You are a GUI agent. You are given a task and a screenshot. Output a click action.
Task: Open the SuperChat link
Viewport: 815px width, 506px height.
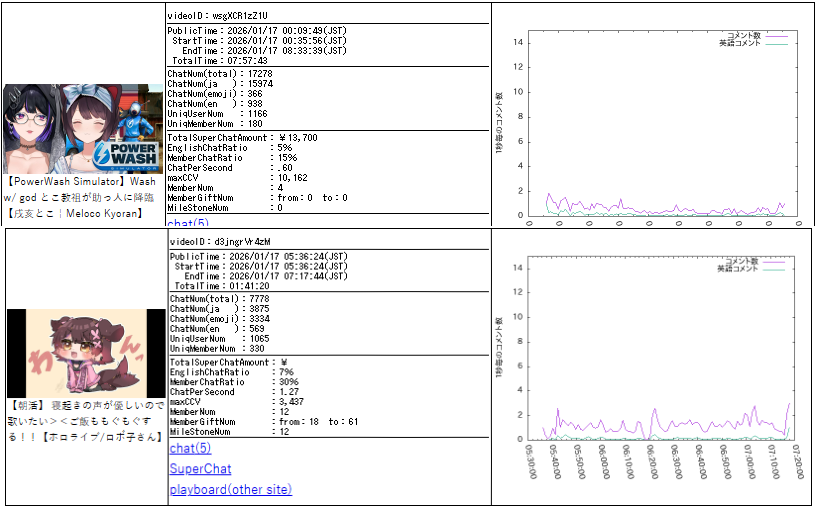click(x=200, y=469)
